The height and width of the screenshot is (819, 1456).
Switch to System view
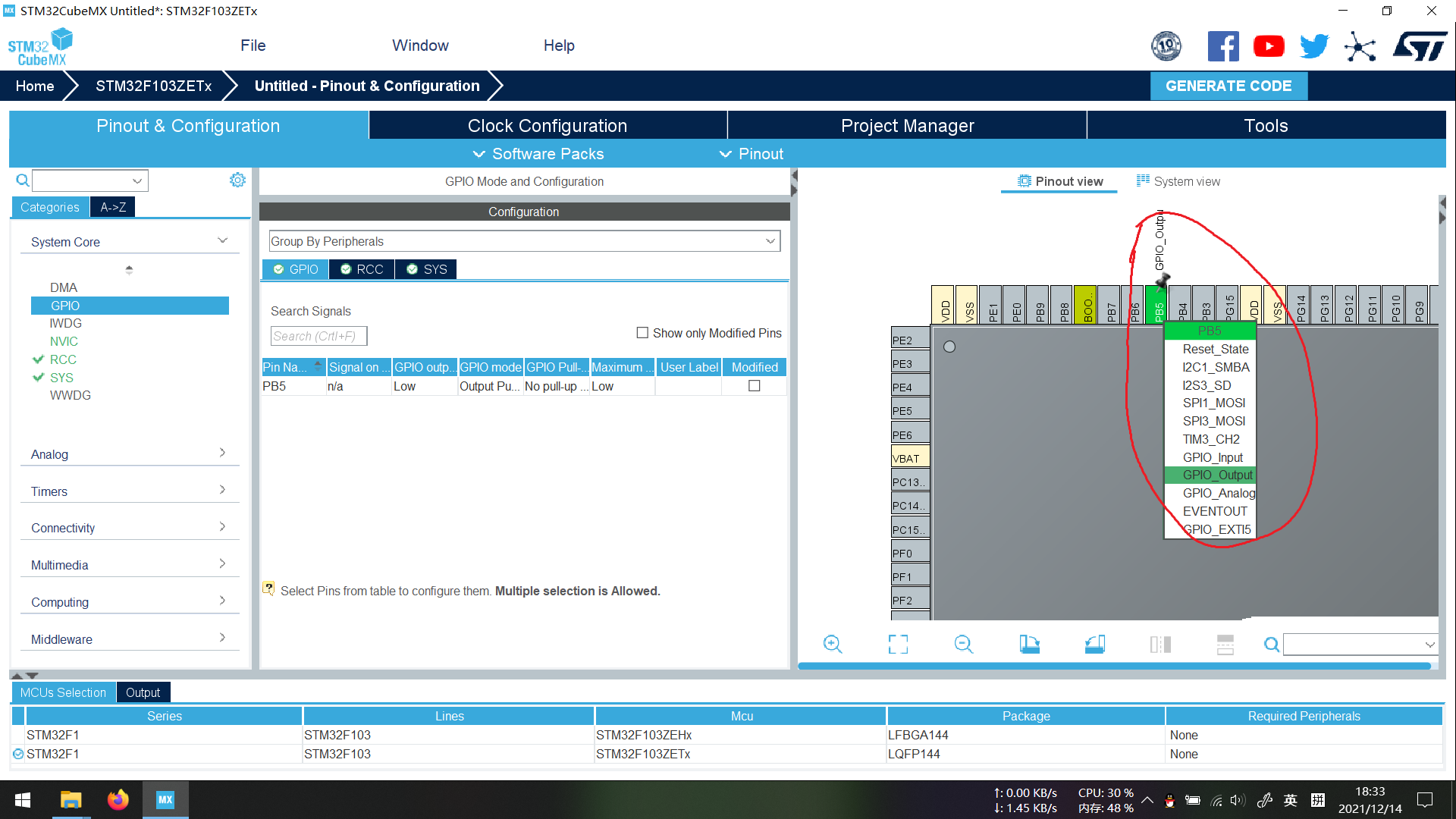[1178, 181]
